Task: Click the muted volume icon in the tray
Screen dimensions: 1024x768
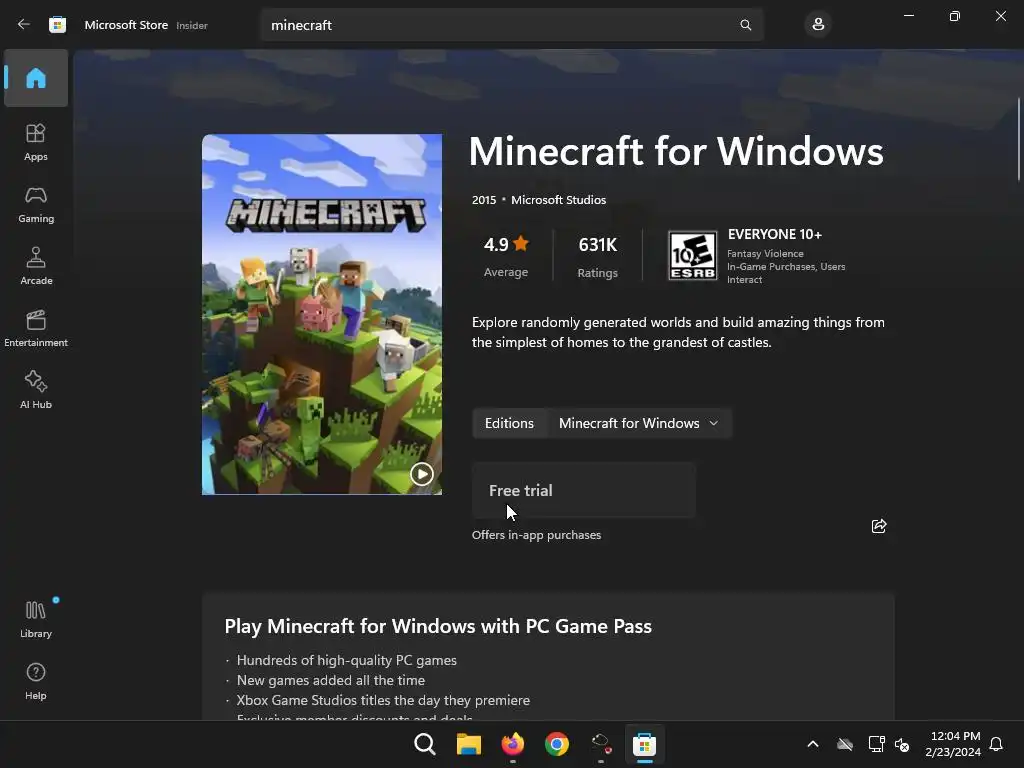Action: (902, 744)
